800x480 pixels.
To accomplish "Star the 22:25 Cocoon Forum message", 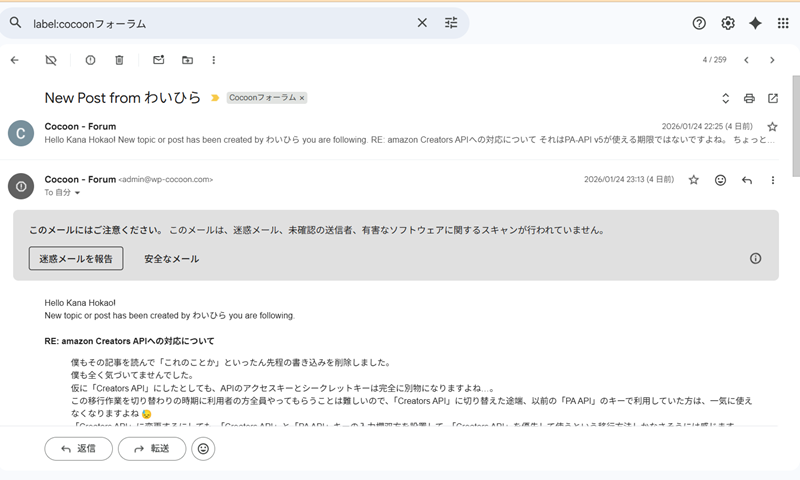I will pyautogui.click(x=772, y=127).
